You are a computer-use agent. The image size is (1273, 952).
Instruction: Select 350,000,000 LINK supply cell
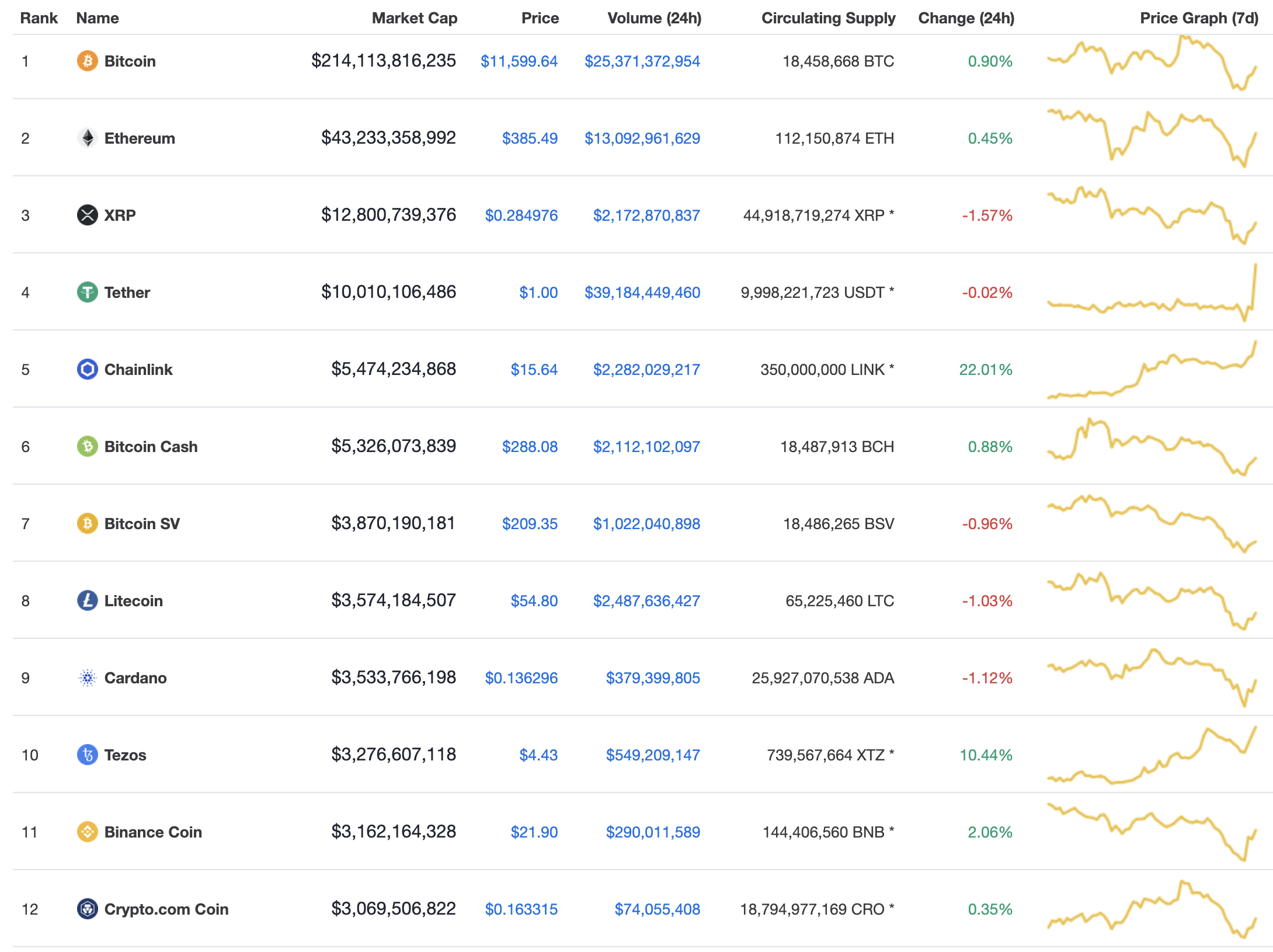827,370
